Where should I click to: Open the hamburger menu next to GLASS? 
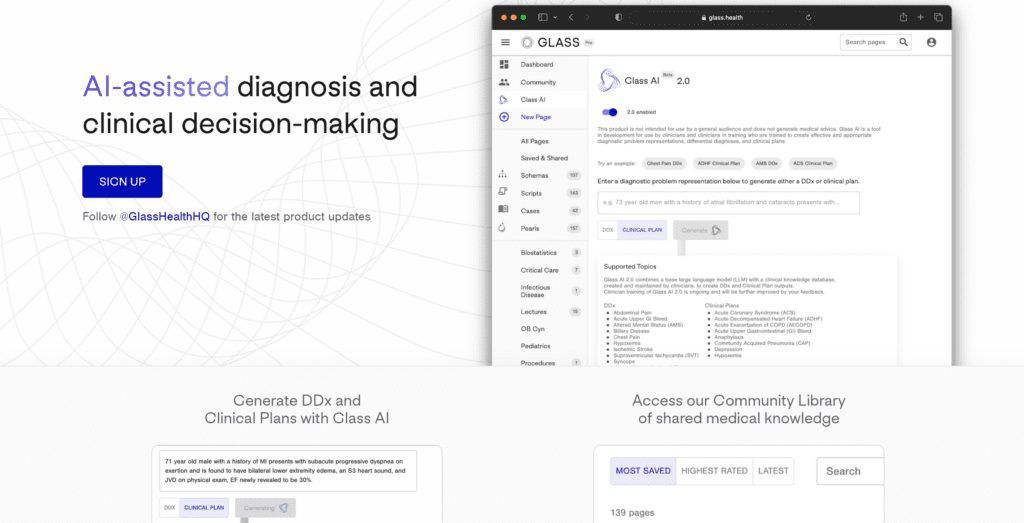(x=505, y=42)
